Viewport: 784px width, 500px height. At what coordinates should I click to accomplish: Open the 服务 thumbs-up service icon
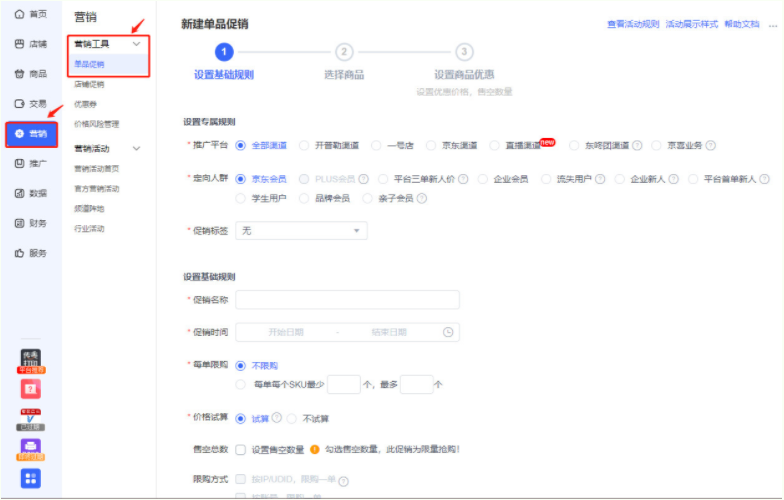(20, 253)
